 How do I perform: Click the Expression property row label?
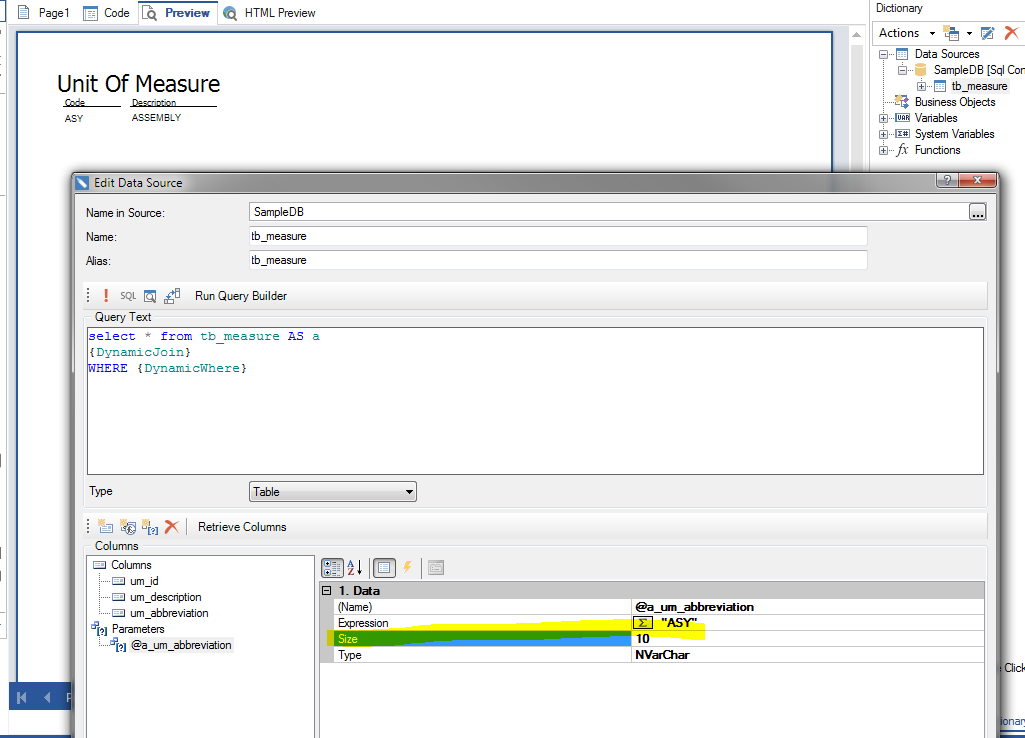click(x=363, y=623)
